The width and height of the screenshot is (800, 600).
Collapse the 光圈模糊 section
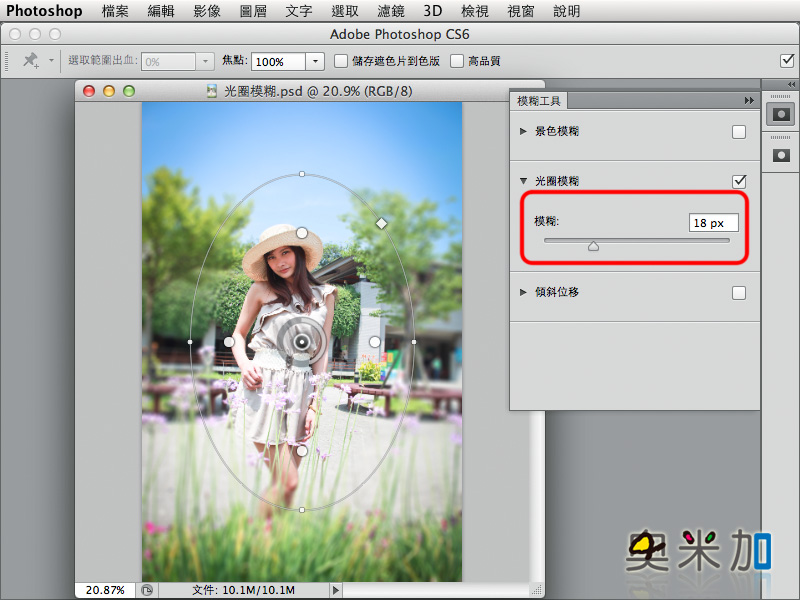523,181
